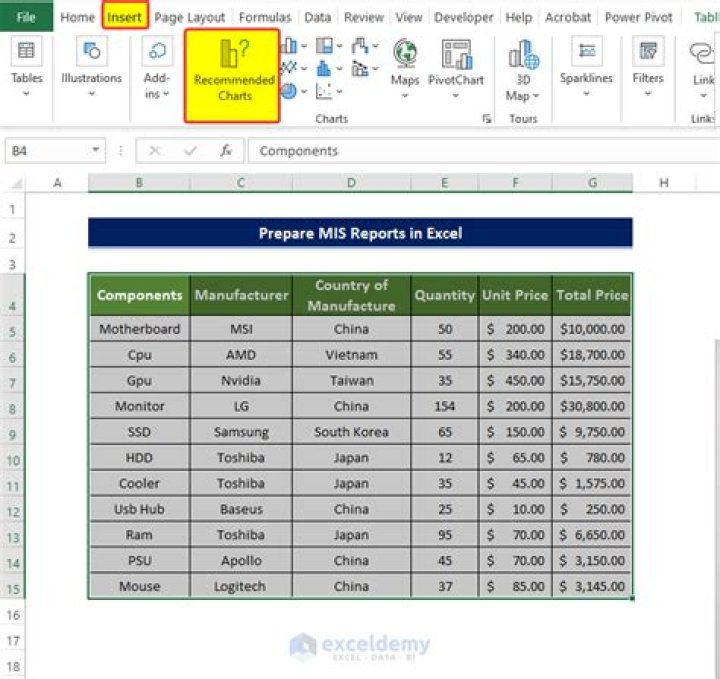This screenshot has height=679, width=720.
Task: Click the Tables icon
Action: pos(26,51)
